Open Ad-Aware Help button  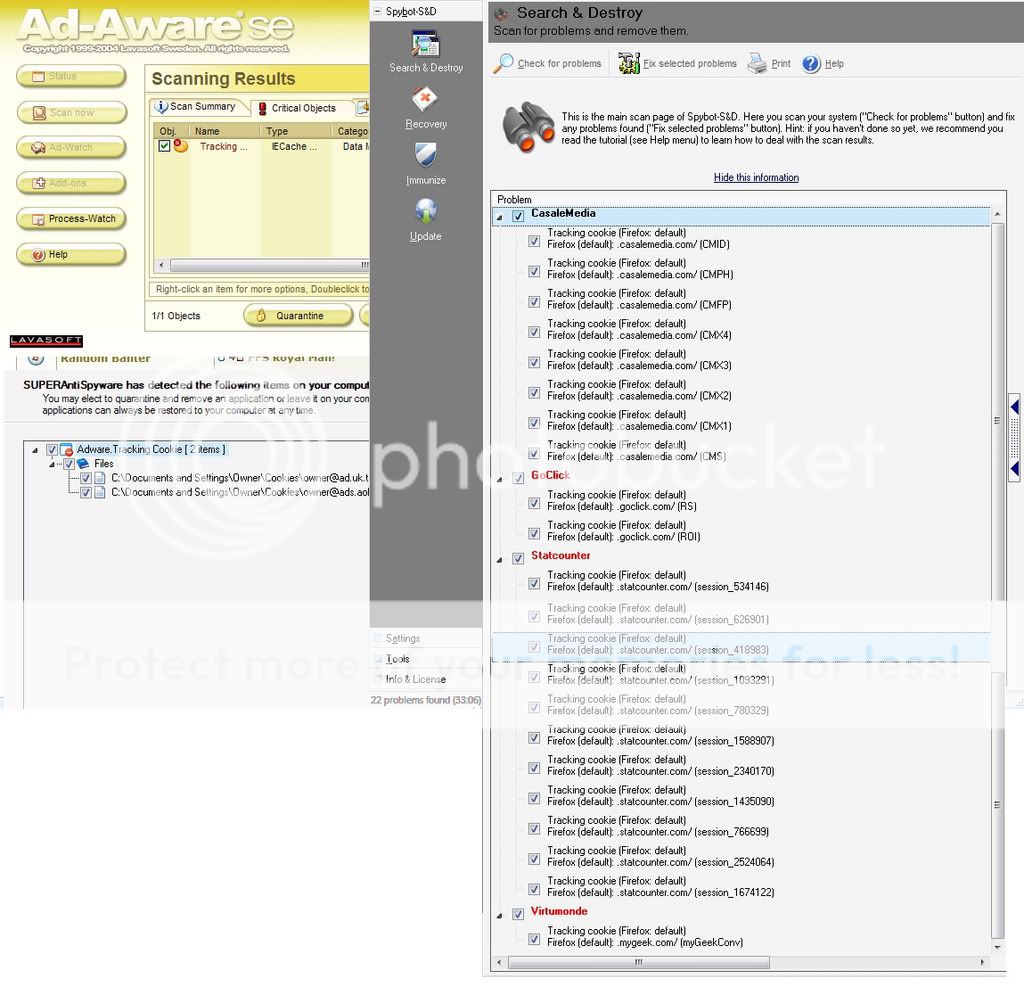71,255
